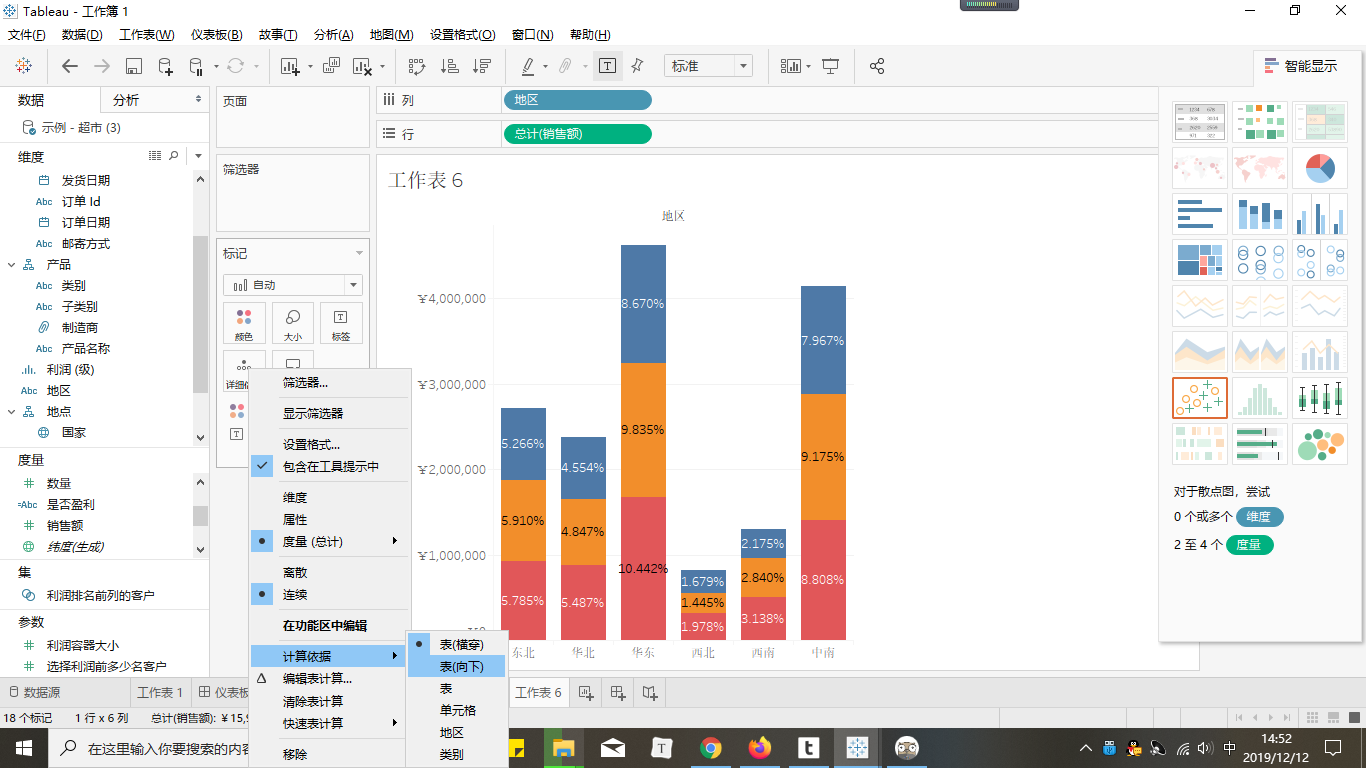Select horizontal bar chart in Show Me
The image size is (1366, 768).
coord(1200,214)
